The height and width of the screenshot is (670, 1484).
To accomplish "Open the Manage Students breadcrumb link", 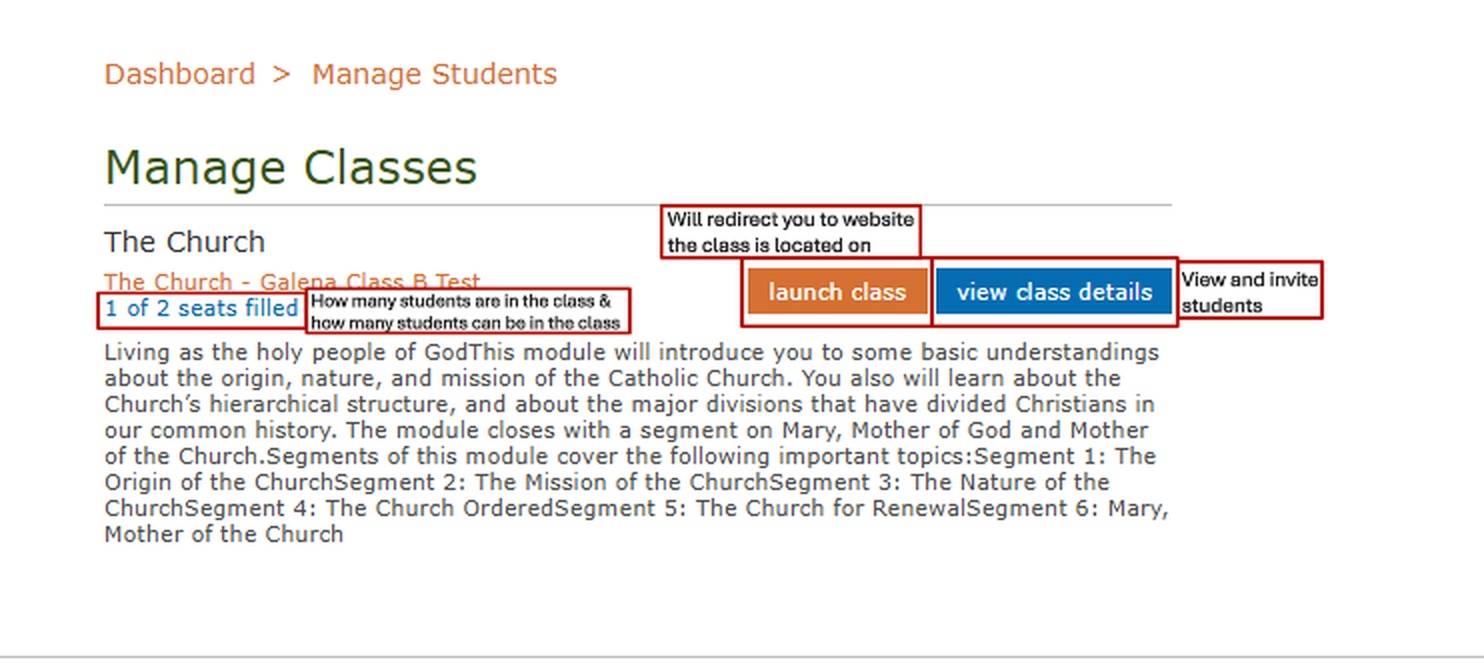I will (x=434, y=75).
